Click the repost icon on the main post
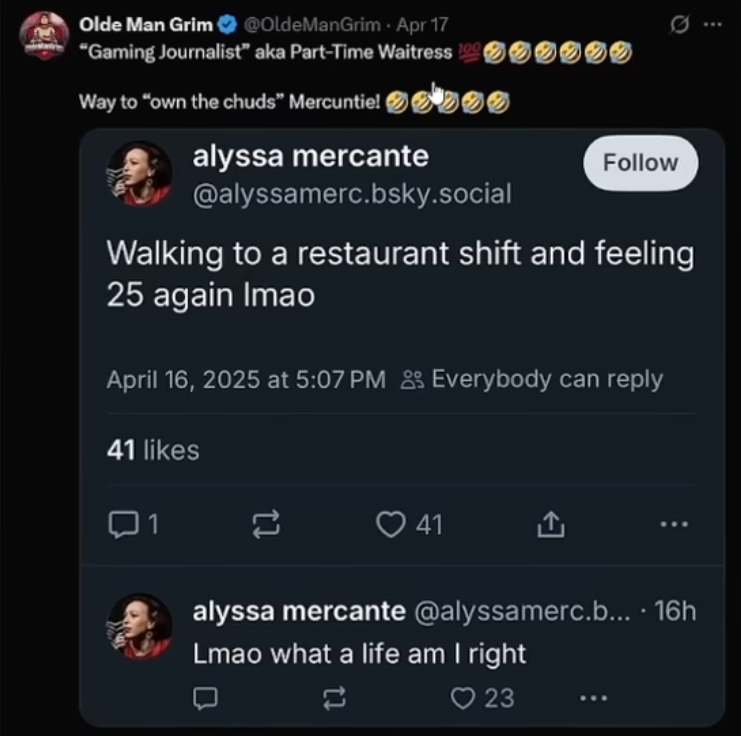 268,524
